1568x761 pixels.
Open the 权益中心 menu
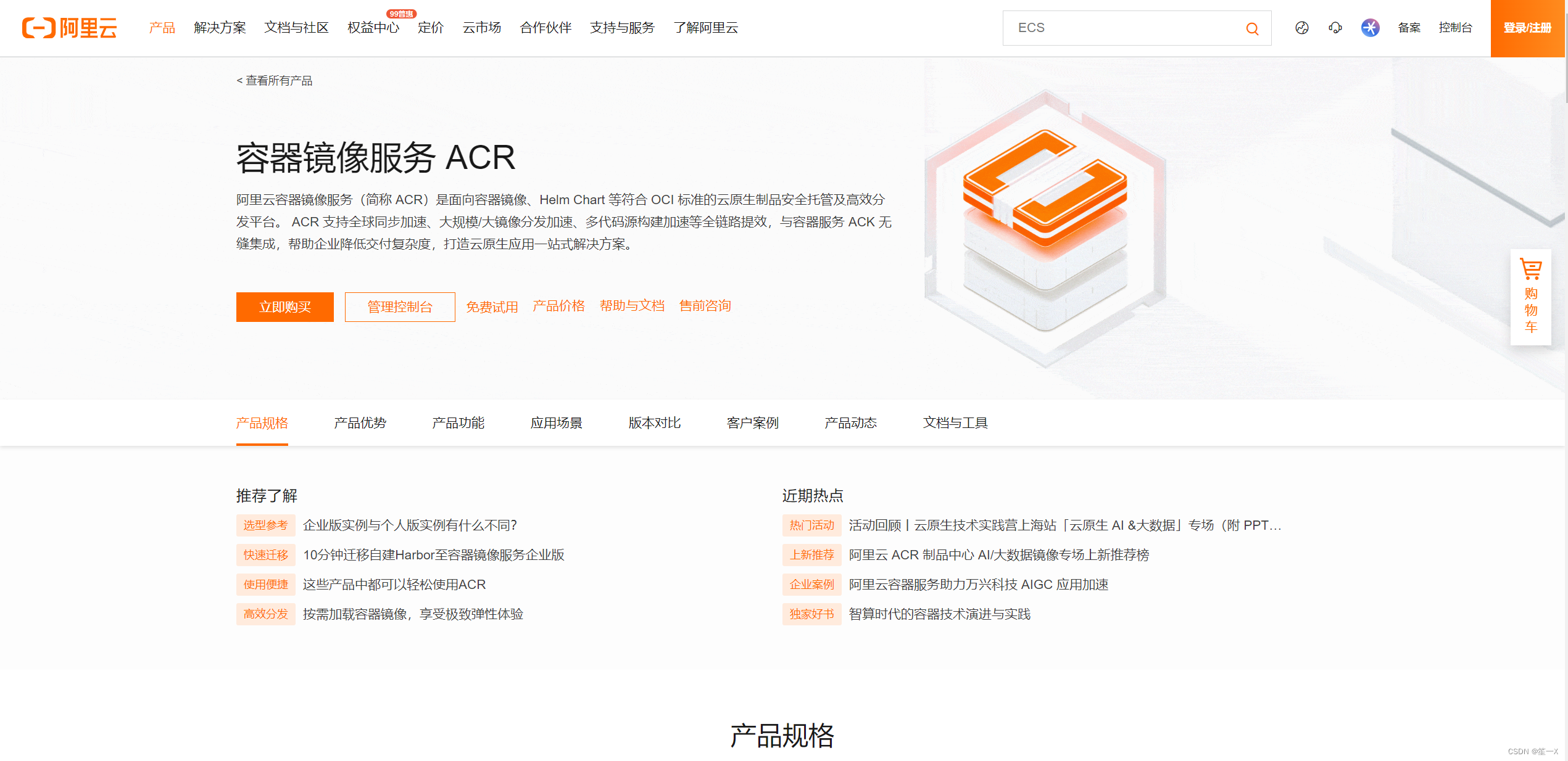coord(373,28)
